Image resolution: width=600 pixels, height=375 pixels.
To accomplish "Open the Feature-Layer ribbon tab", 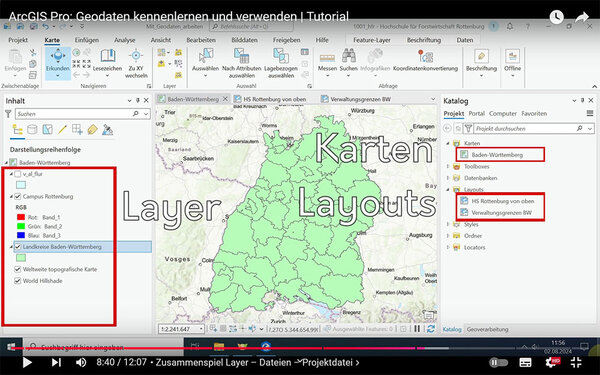I will (372, 40).
